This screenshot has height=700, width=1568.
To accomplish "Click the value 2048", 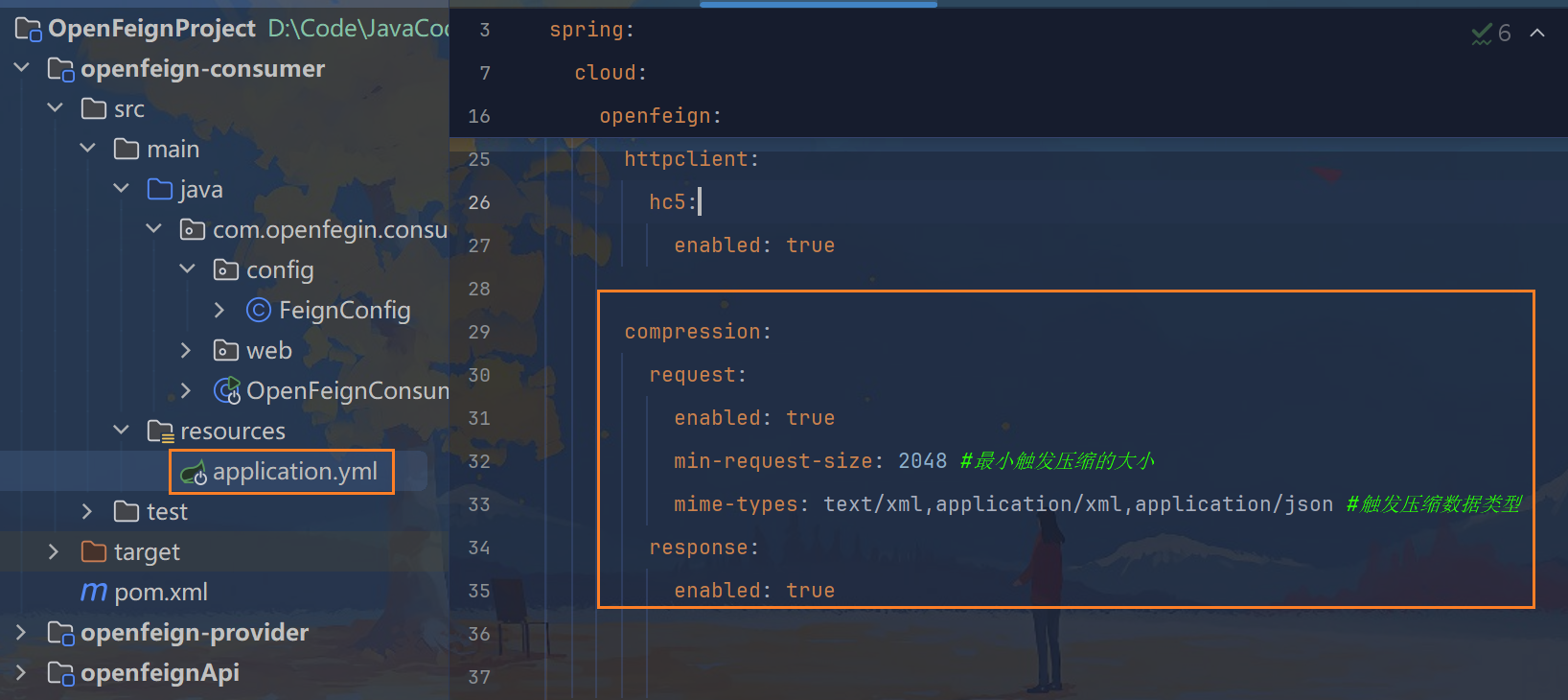I will click(922, 461).
